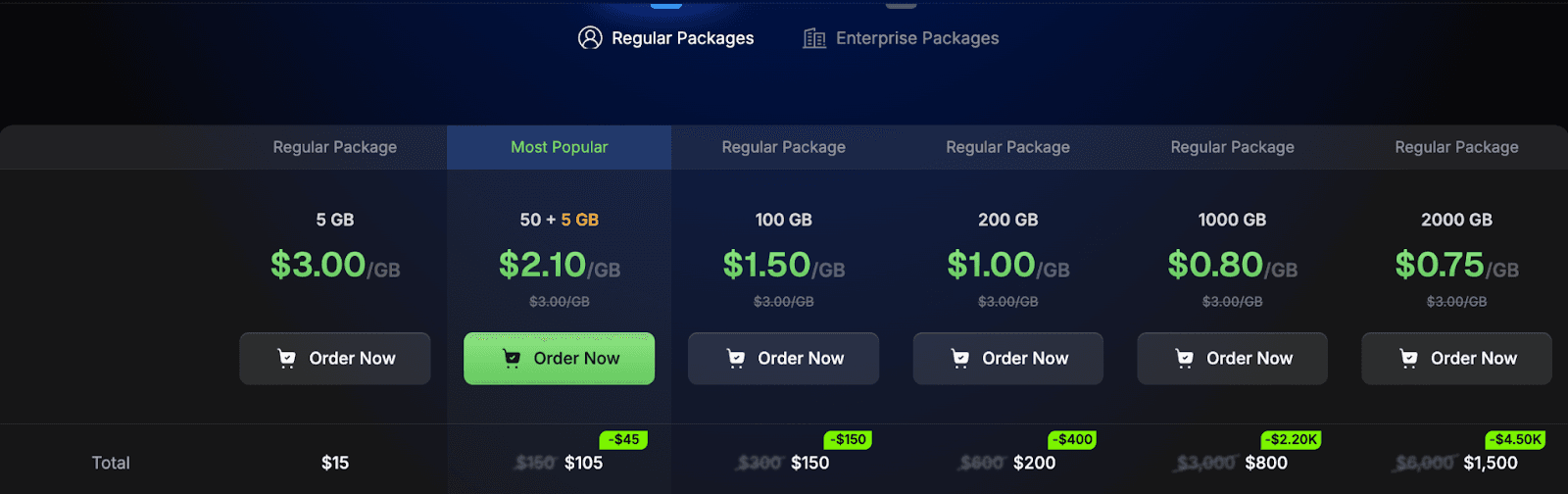The image size is (1568, 494).
Task: Click the Regular Packages user icon
Action: pyautogui.click(x=590, y=38)
